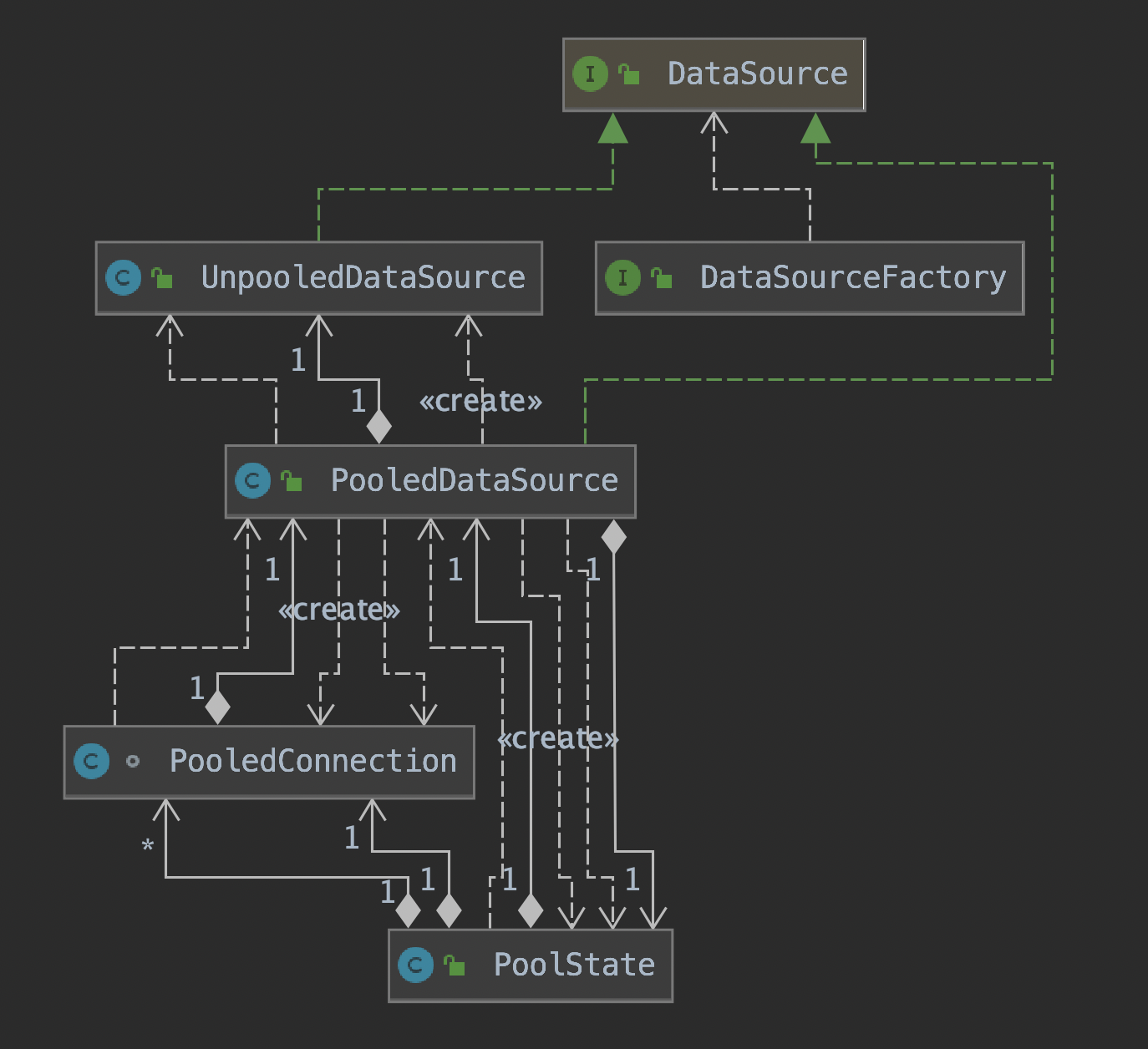This screenshot has height=1049, width=1148.
Task: Click the DataSource interface type icon
Action: pos(590,74)
